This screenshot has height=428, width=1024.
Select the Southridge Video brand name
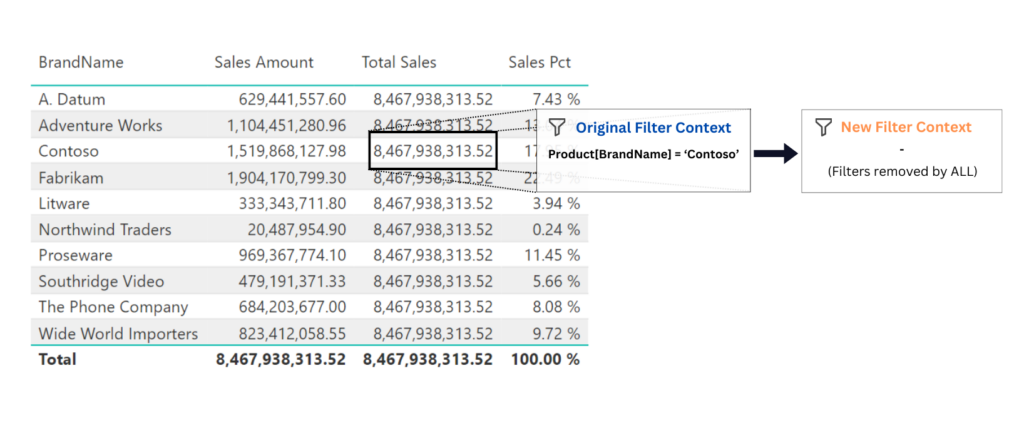101,282
